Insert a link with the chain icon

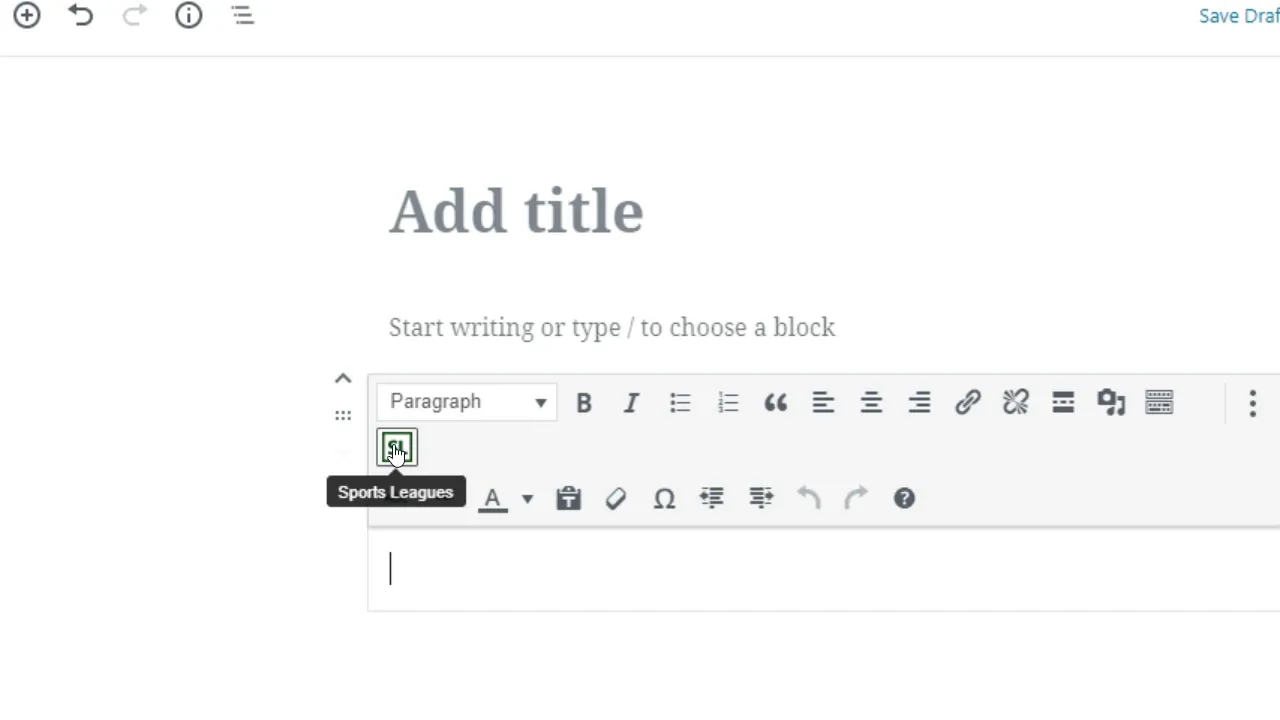967,402
